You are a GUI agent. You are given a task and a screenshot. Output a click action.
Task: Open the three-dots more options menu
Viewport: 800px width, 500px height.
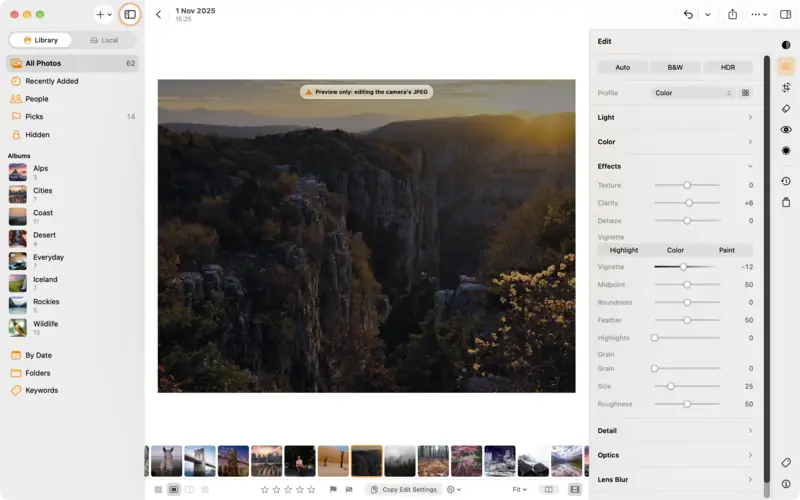(759, 14)
